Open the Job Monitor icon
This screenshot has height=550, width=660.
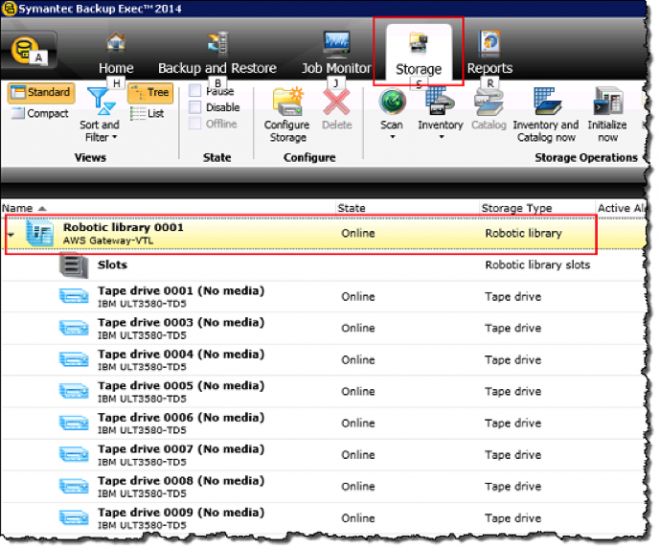click(x=336, y=44)
